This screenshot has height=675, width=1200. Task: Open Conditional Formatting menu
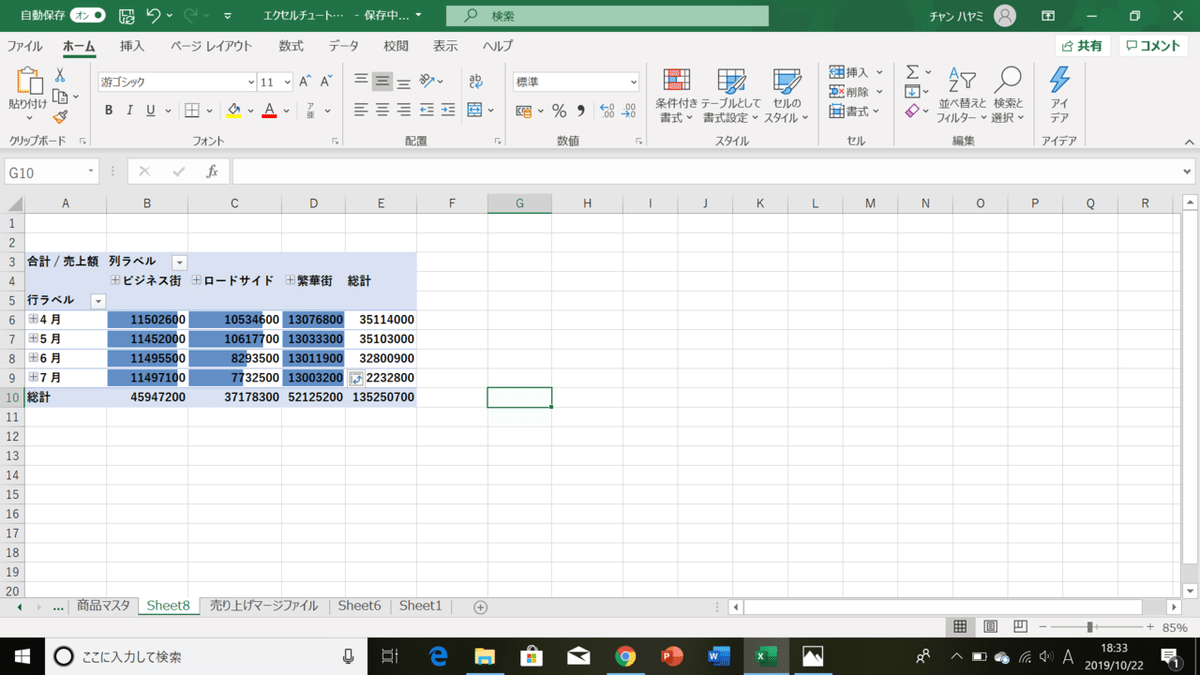click(x=677, y=96)
